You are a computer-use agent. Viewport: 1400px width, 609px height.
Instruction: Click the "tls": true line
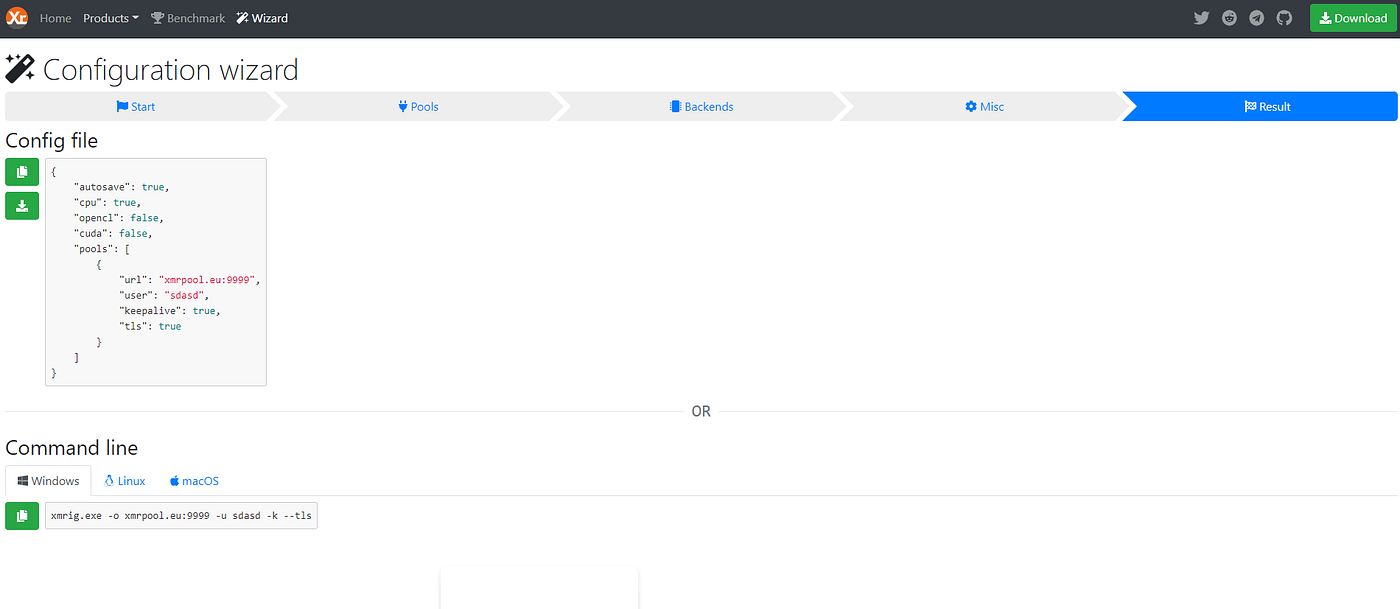[x=150, y=327]
